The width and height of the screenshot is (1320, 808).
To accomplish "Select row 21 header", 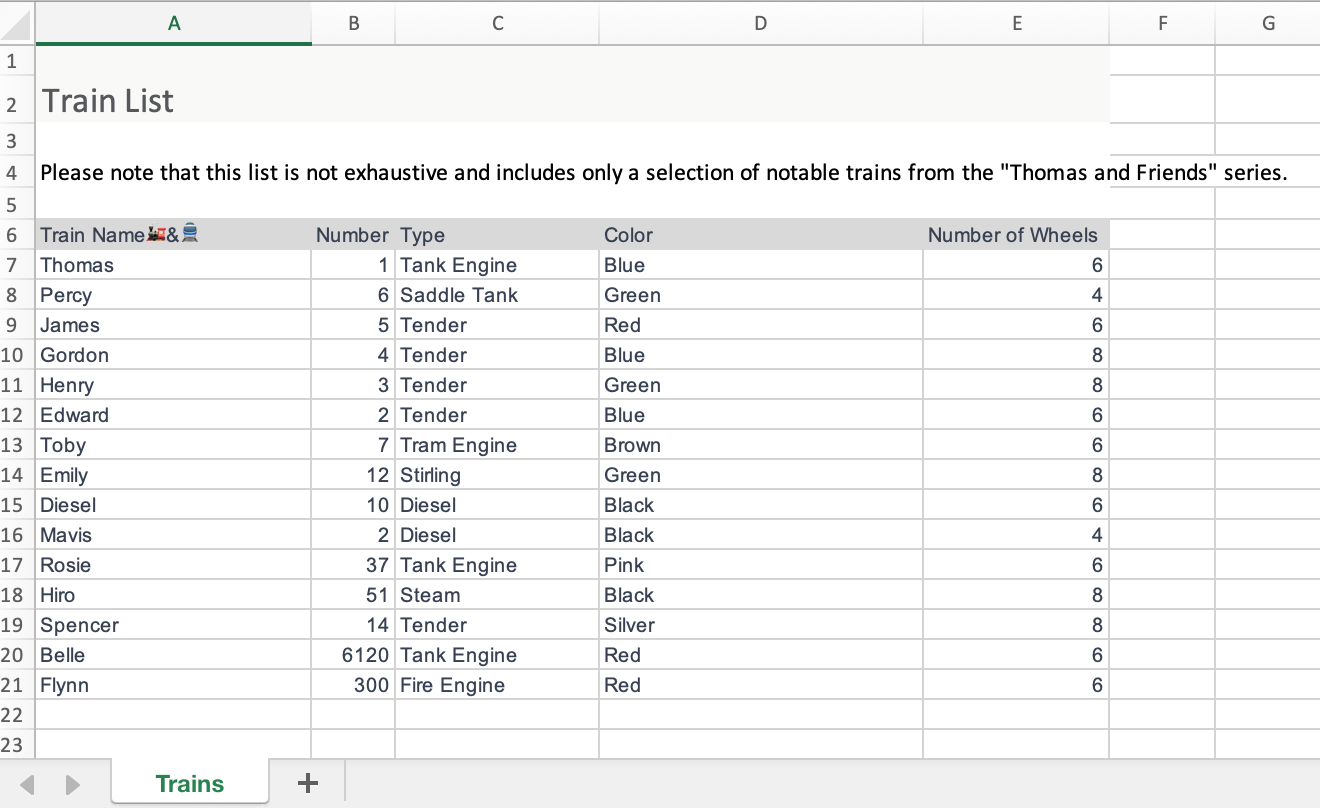I will [13, 685].
